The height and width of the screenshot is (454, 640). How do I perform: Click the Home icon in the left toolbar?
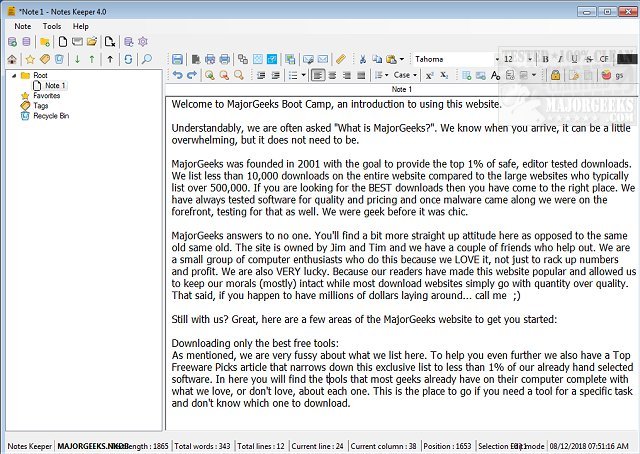[x=12, y=59]
